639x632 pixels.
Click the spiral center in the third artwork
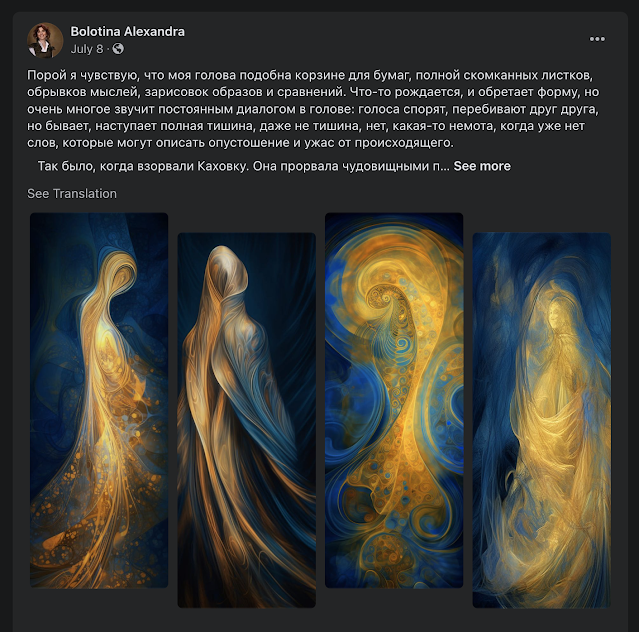(384, 300)
